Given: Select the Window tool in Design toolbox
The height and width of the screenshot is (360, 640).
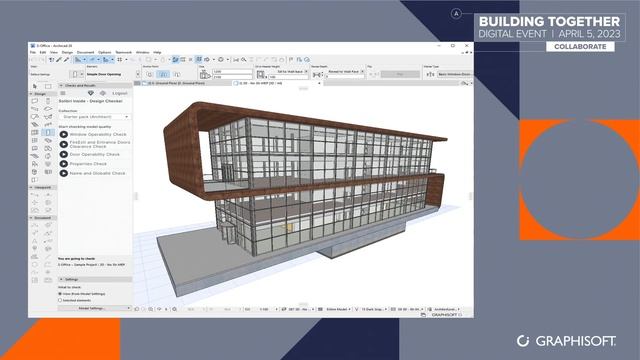Looking at the screenshot, I should pyautogui.click(x=35, y=133).
